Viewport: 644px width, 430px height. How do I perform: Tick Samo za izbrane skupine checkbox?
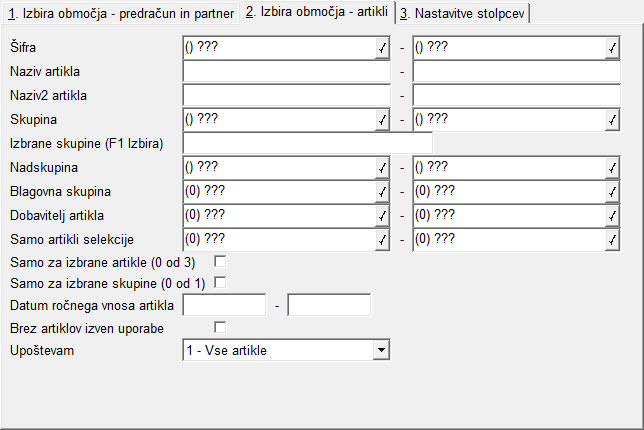coord(220,283)
